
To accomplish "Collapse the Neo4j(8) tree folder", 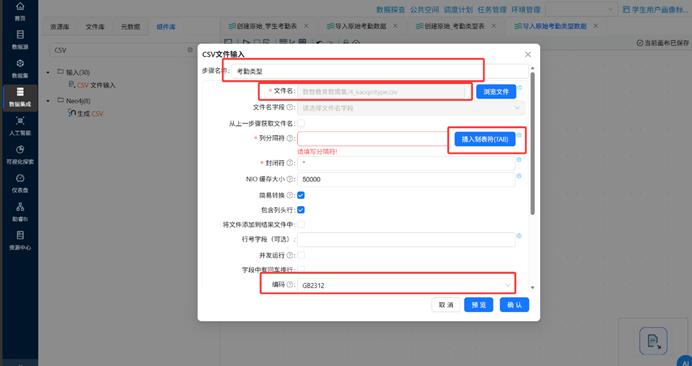I will click(x=48, y=101).
